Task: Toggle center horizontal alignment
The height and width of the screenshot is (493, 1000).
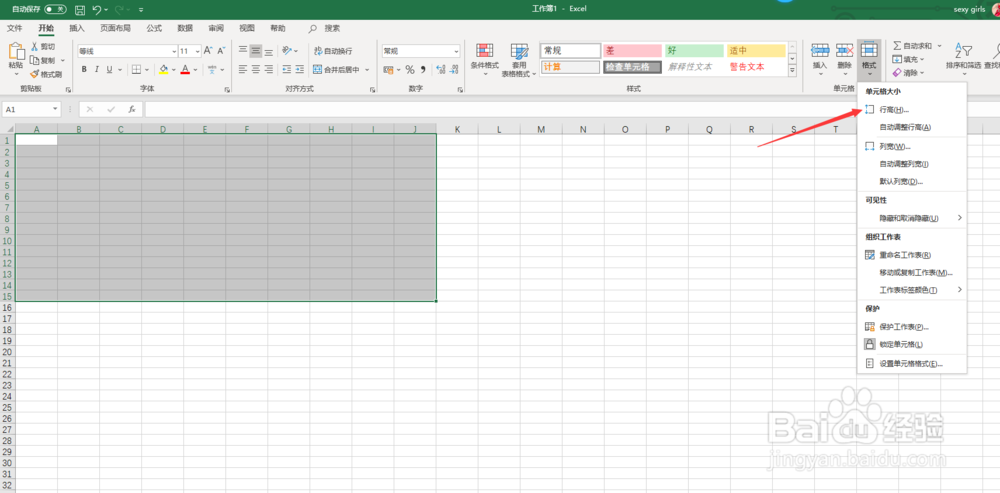Action: tap(256, 70)
